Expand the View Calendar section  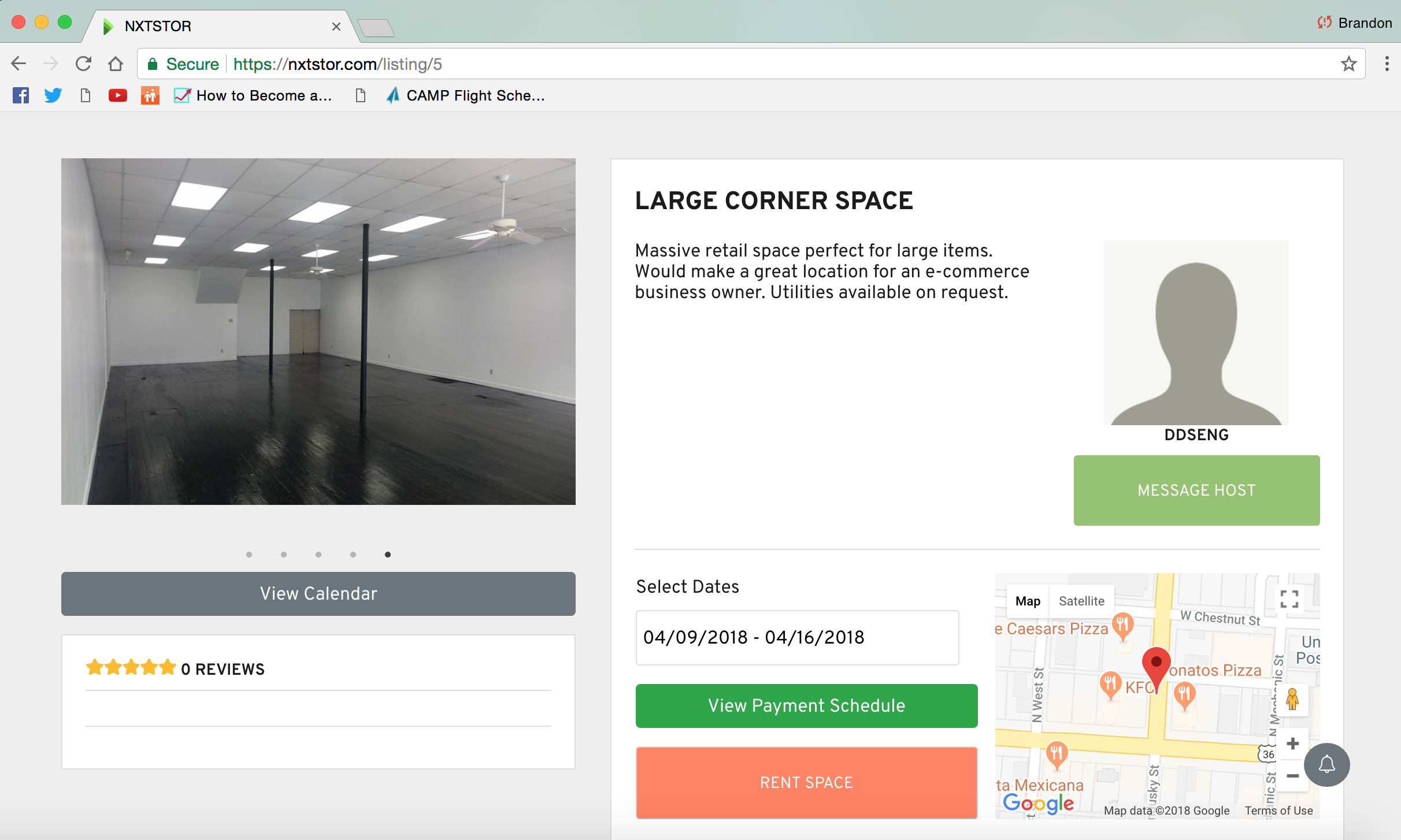[318, 593]
